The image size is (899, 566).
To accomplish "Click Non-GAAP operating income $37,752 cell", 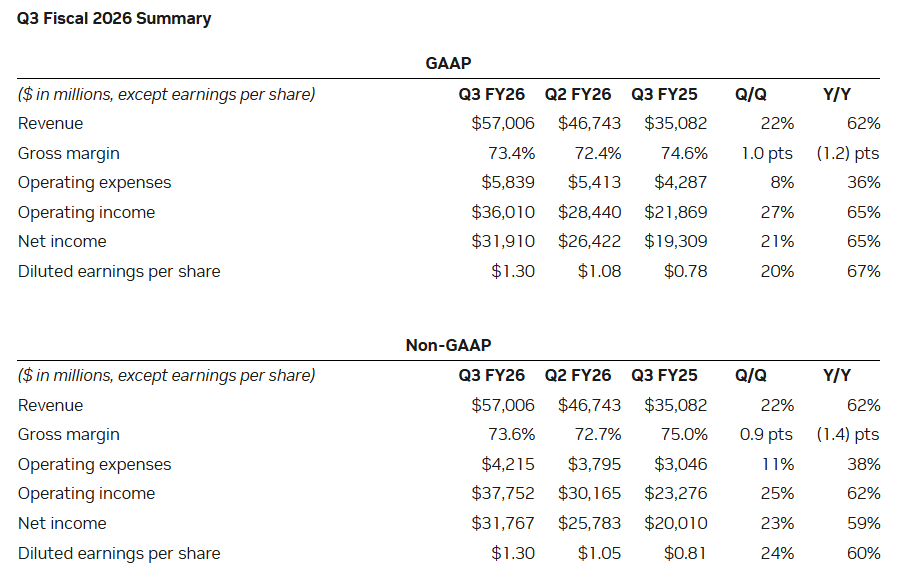I will pos(503,493).
